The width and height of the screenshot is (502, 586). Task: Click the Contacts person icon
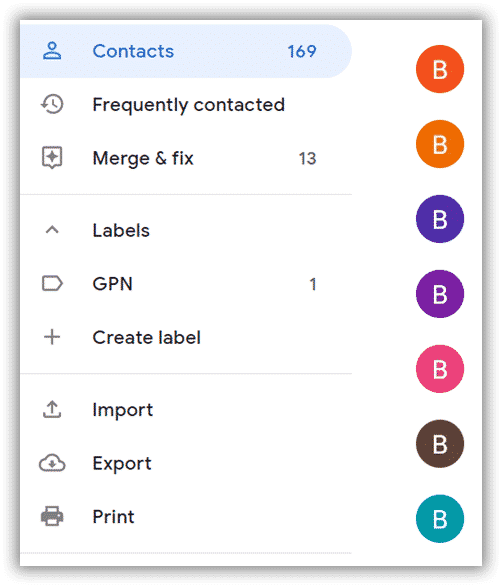(x=52, y=51)
